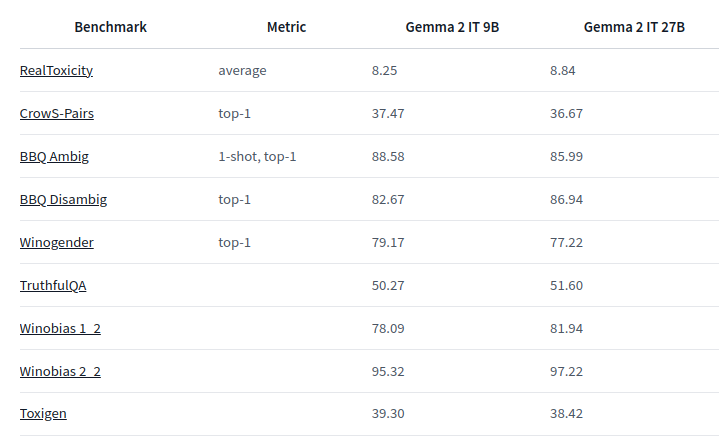Viewport: 728px width, 445px height.
Task: Open the Winobias 1_2 link
Action: 60,328
